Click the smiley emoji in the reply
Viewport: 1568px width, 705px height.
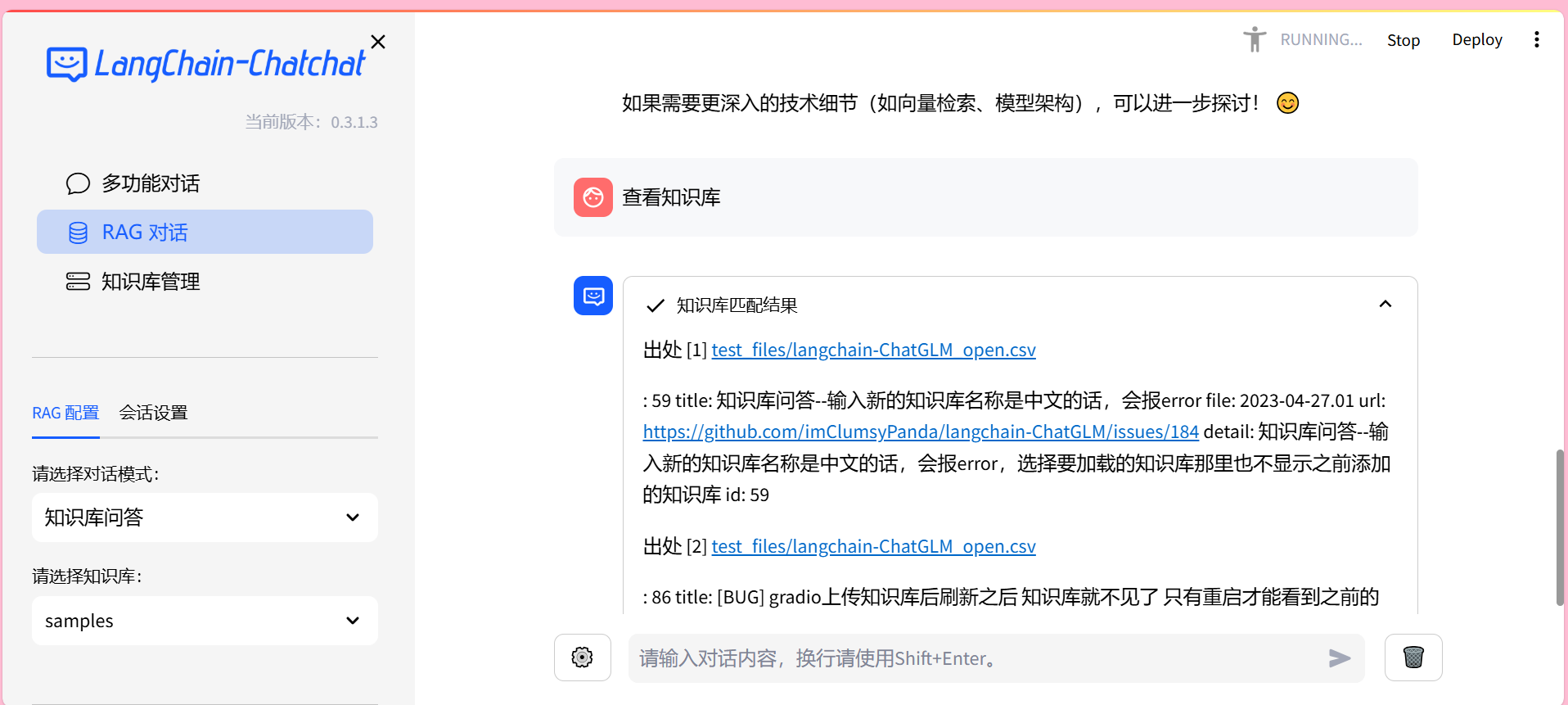tap(1287, 103)
